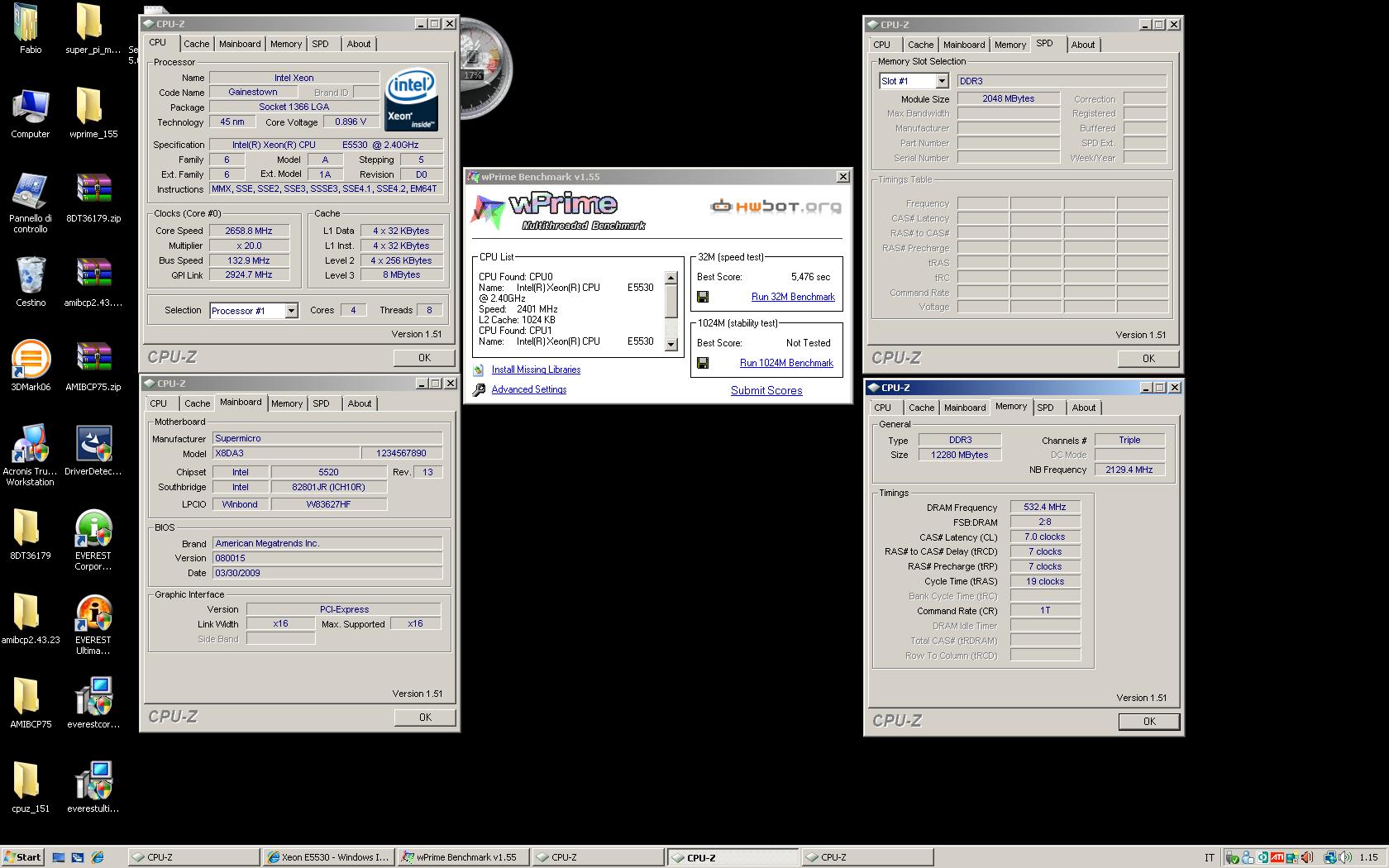Image resolution: width=1389 pixels, height=868 pixels.
Task: Select wPrime Benchmark v1.55 taskbar button
Action: (x=461, y=857)
